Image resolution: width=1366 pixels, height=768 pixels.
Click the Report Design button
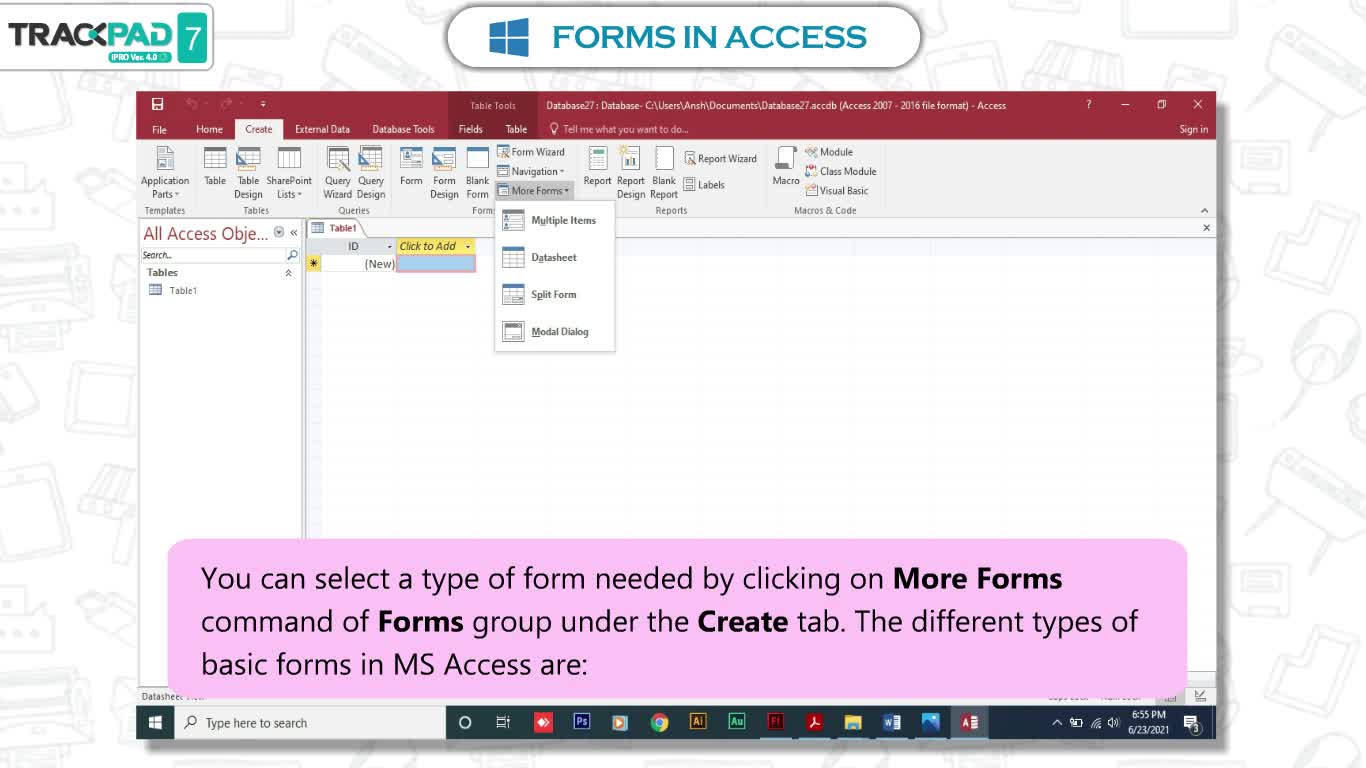pyautogui.click(x=630, y=173)
